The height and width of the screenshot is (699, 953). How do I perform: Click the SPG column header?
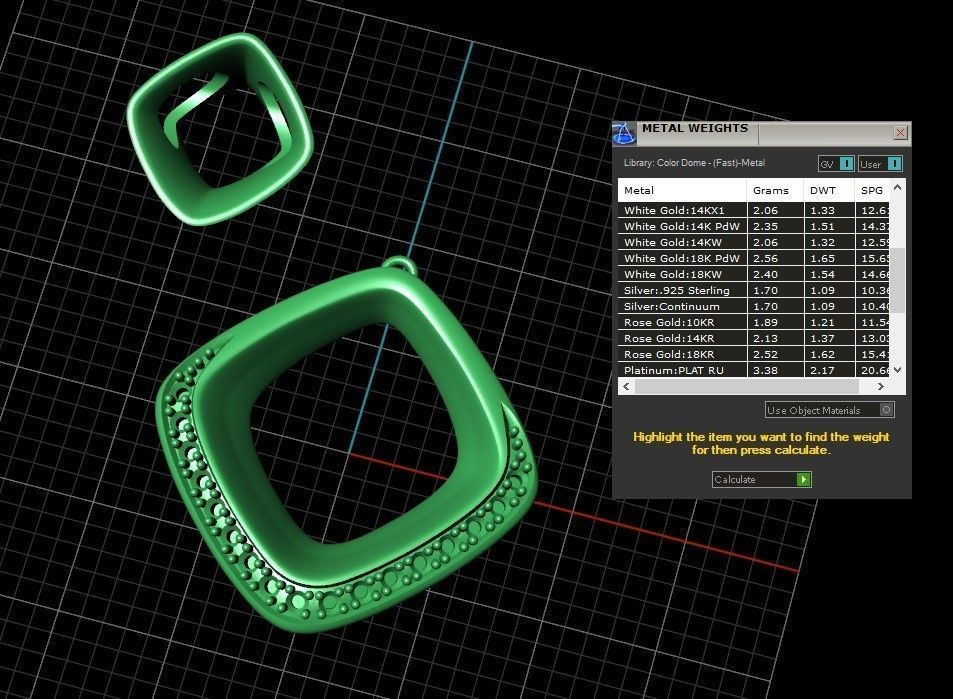pyautogui.click(x=872, y=190)
